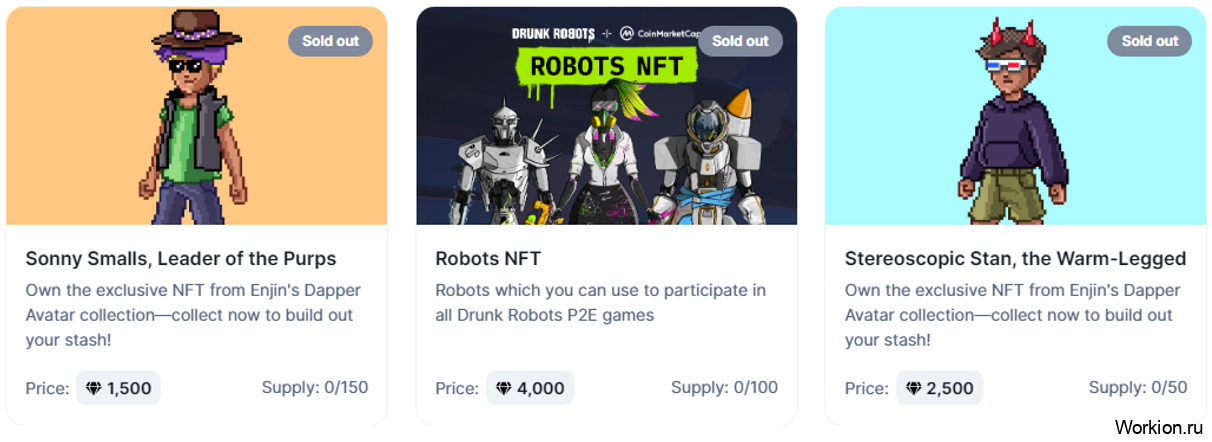This screenshot has width=1212, height=442.
Task: Click diamond icon beside 4,000 price
Action: coord(504,389)
